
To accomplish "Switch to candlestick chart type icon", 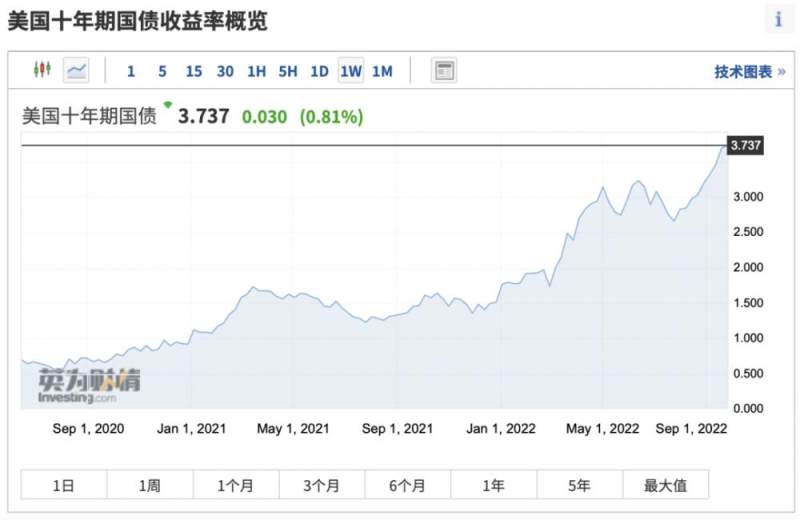I will [41, 70].
